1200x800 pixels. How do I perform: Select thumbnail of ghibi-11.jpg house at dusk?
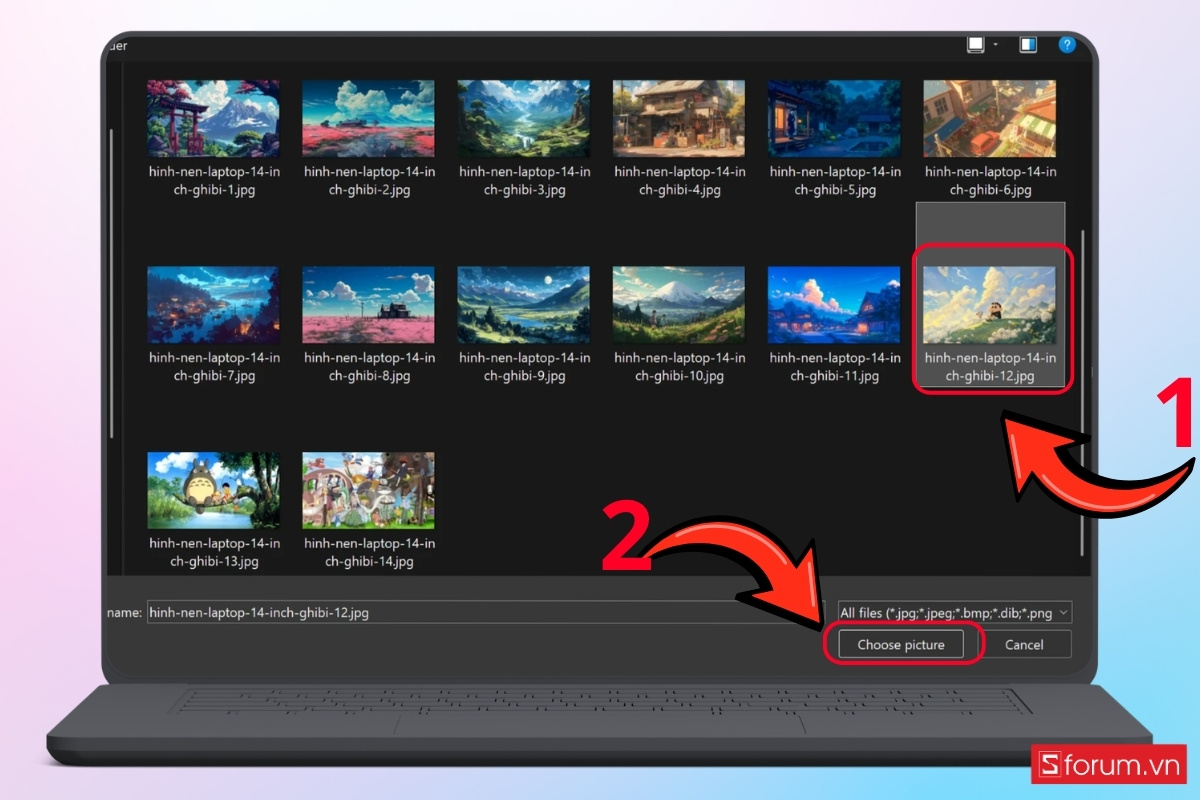coord(834,304)
